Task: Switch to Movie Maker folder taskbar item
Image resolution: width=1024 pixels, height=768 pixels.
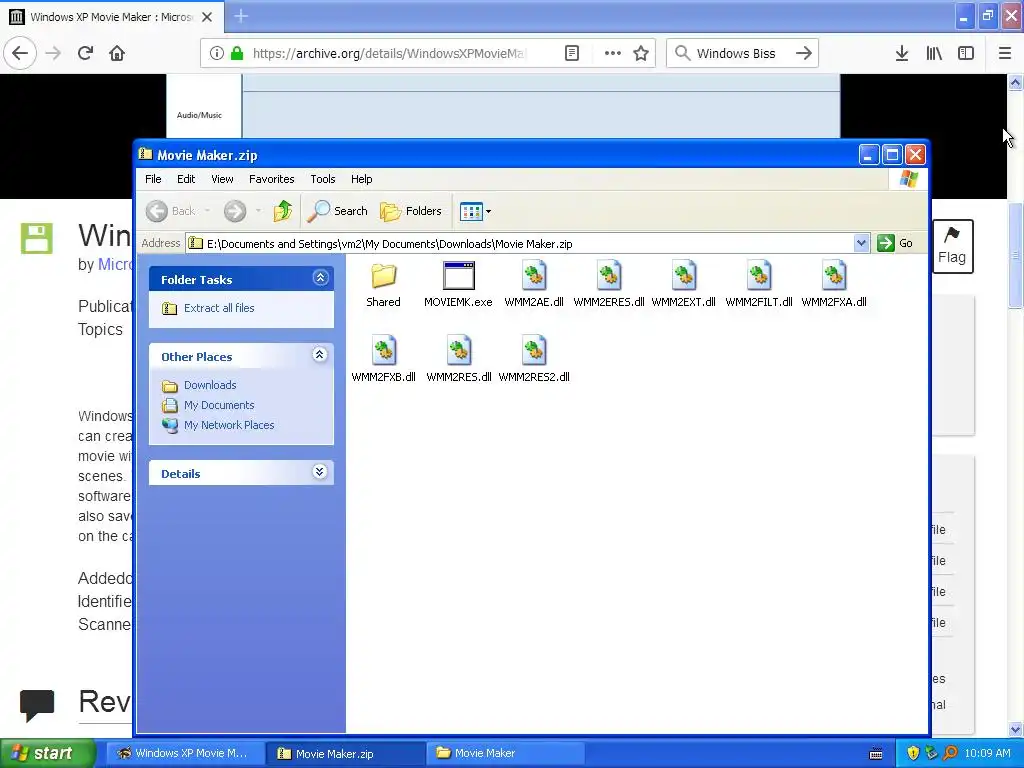Action: coord(505,753)
